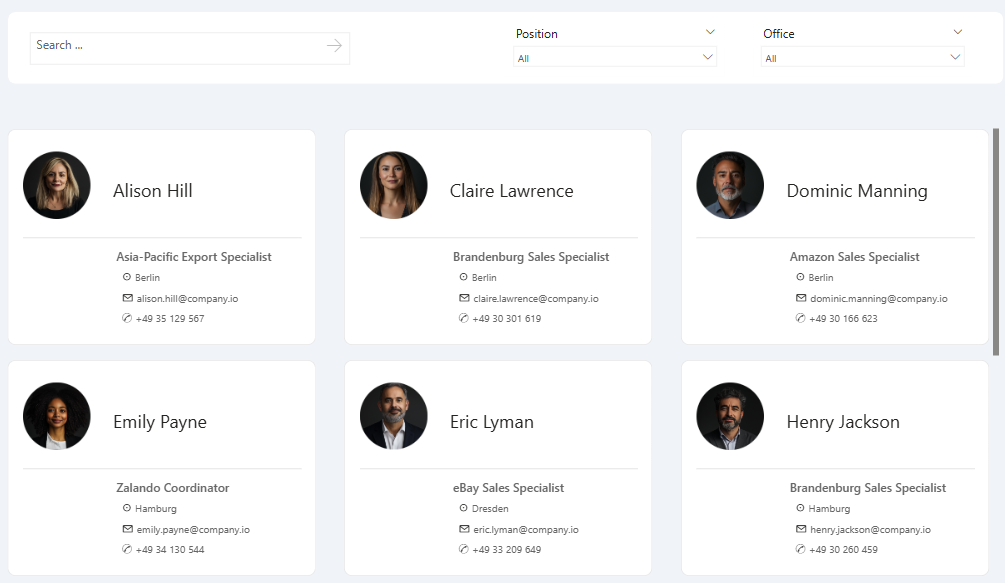Click the location icon next to Hamburg for Henry Jackson
The height and width of the screenshot is (583, 1005).
click(x=800, y=508)
